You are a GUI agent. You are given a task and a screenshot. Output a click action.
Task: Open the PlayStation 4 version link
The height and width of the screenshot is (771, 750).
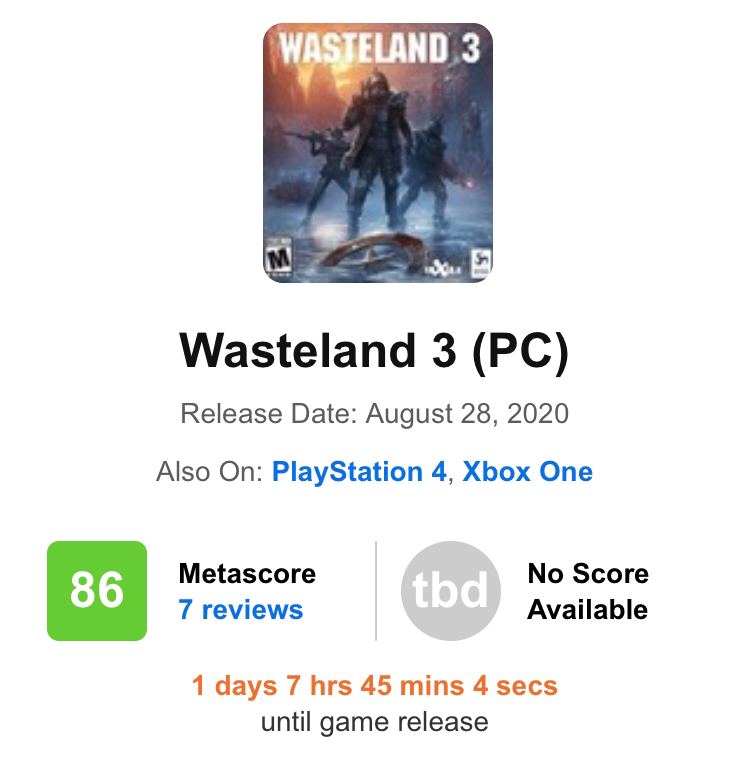tap(359, 472)
